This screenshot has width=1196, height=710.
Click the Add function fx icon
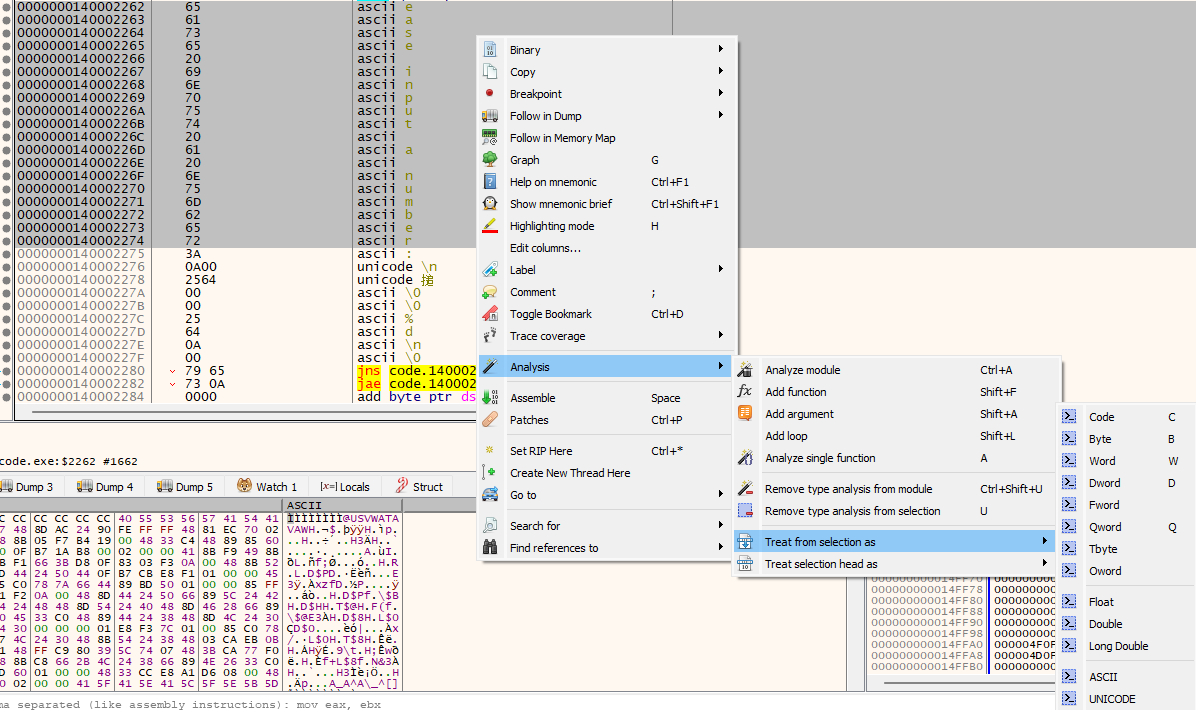tap(745, 391)
